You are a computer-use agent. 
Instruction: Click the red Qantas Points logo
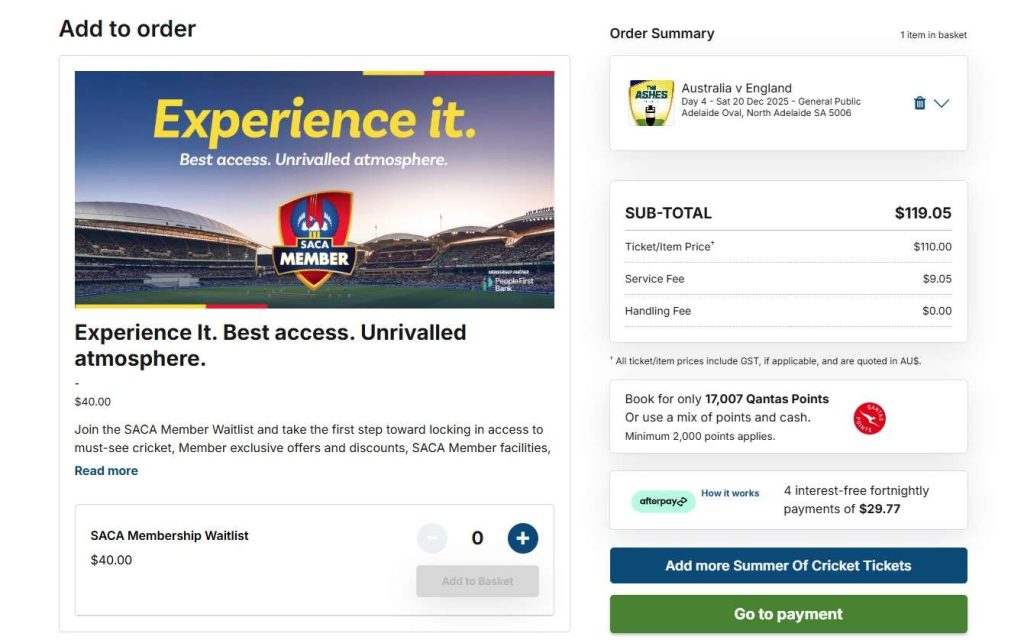[x=869, y=418]
